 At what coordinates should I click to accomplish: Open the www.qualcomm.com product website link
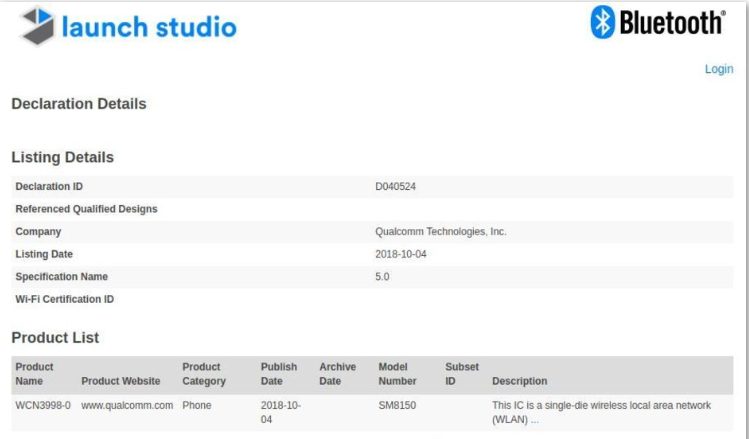[x=127, y=405]
